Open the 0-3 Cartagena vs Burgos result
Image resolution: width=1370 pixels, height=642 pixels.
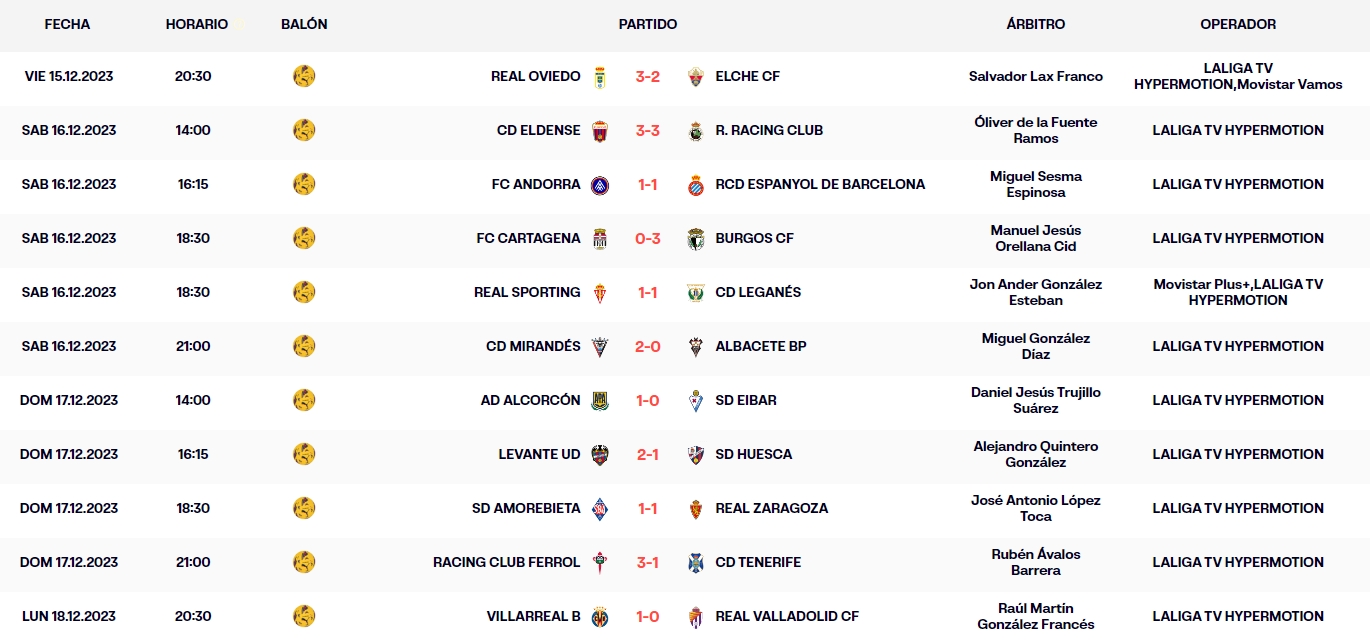pyautogui.click(x=648, y=239)
